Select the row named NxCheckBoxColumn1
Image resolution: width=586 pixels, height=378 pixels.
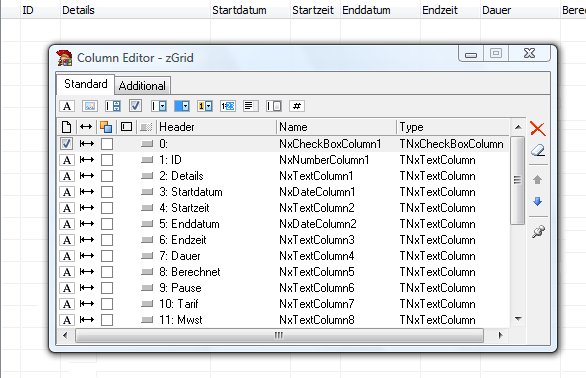point(283,144)
